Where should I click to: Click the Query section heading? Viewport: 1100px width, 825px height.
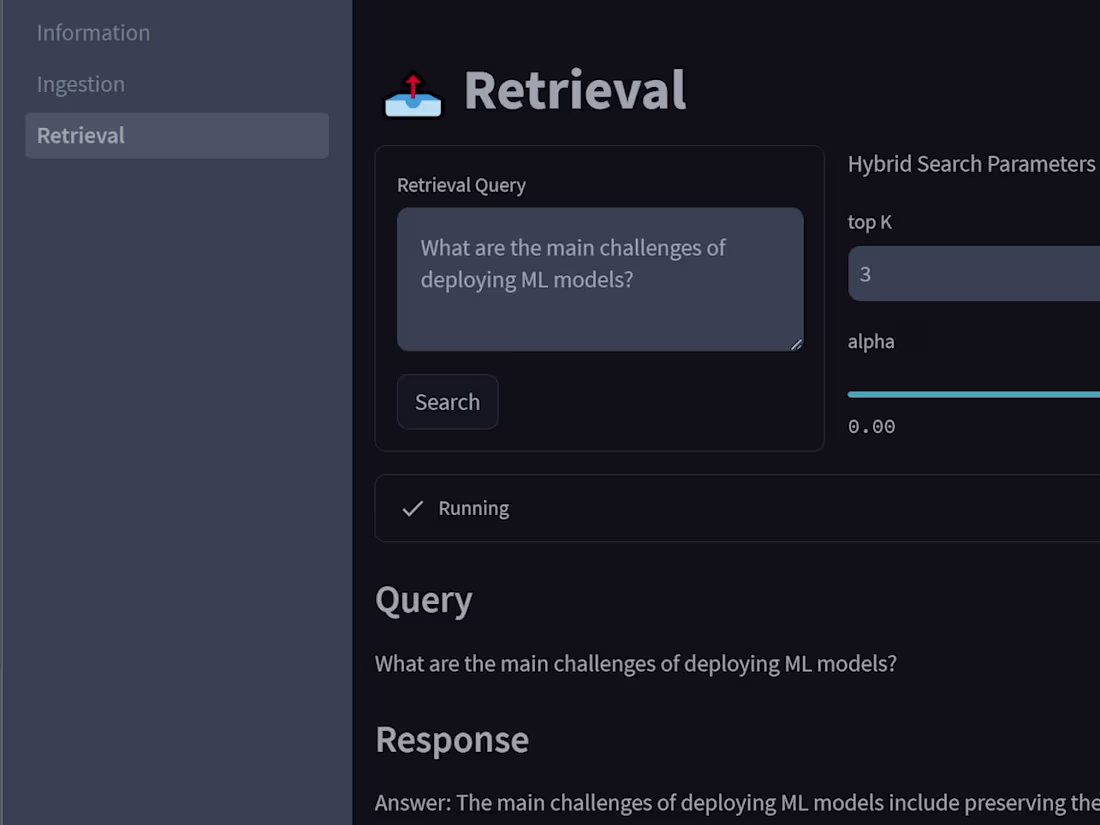(x=423, y=600)
